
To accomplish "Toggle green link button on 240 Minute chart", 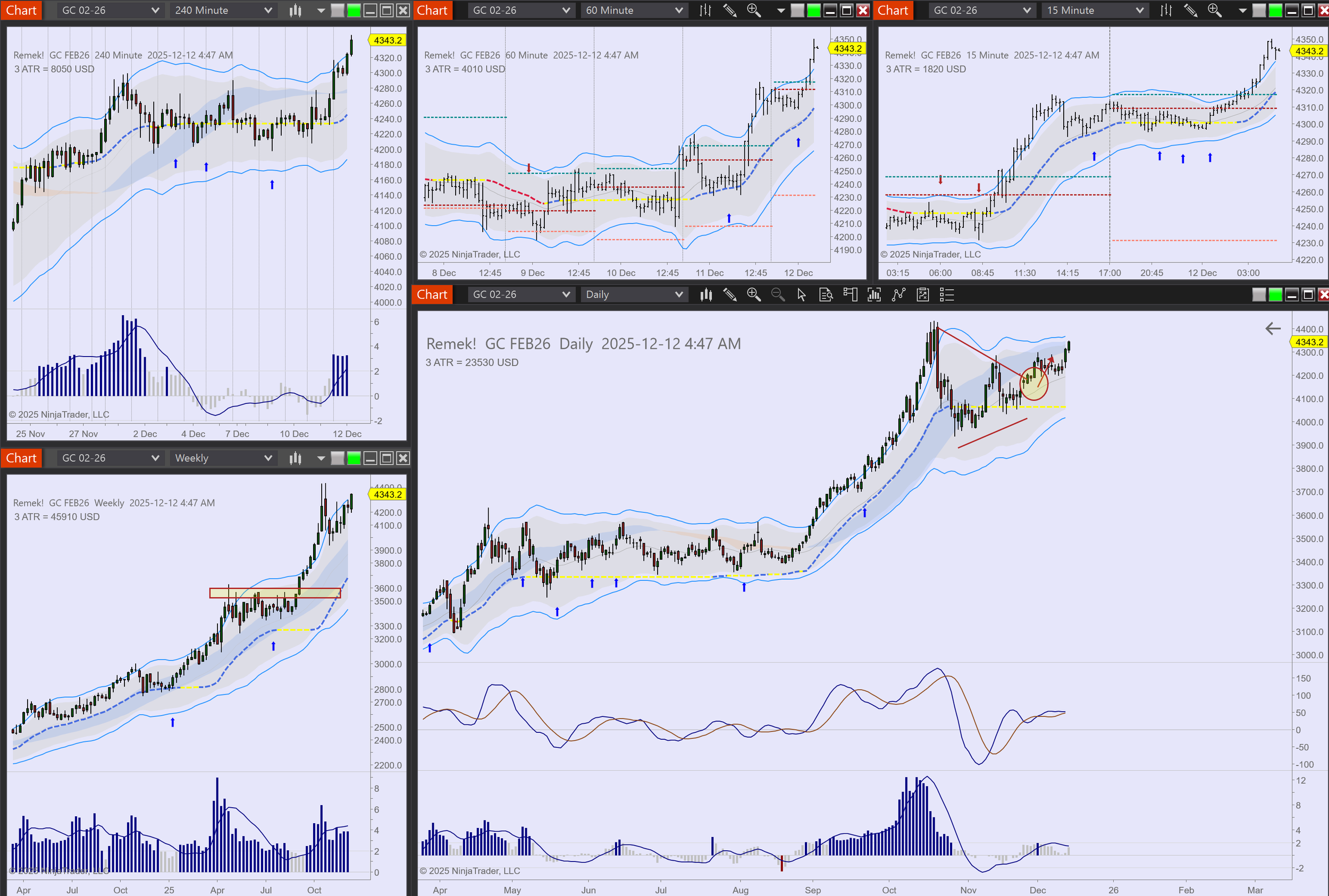I will (x=354, y=10).
